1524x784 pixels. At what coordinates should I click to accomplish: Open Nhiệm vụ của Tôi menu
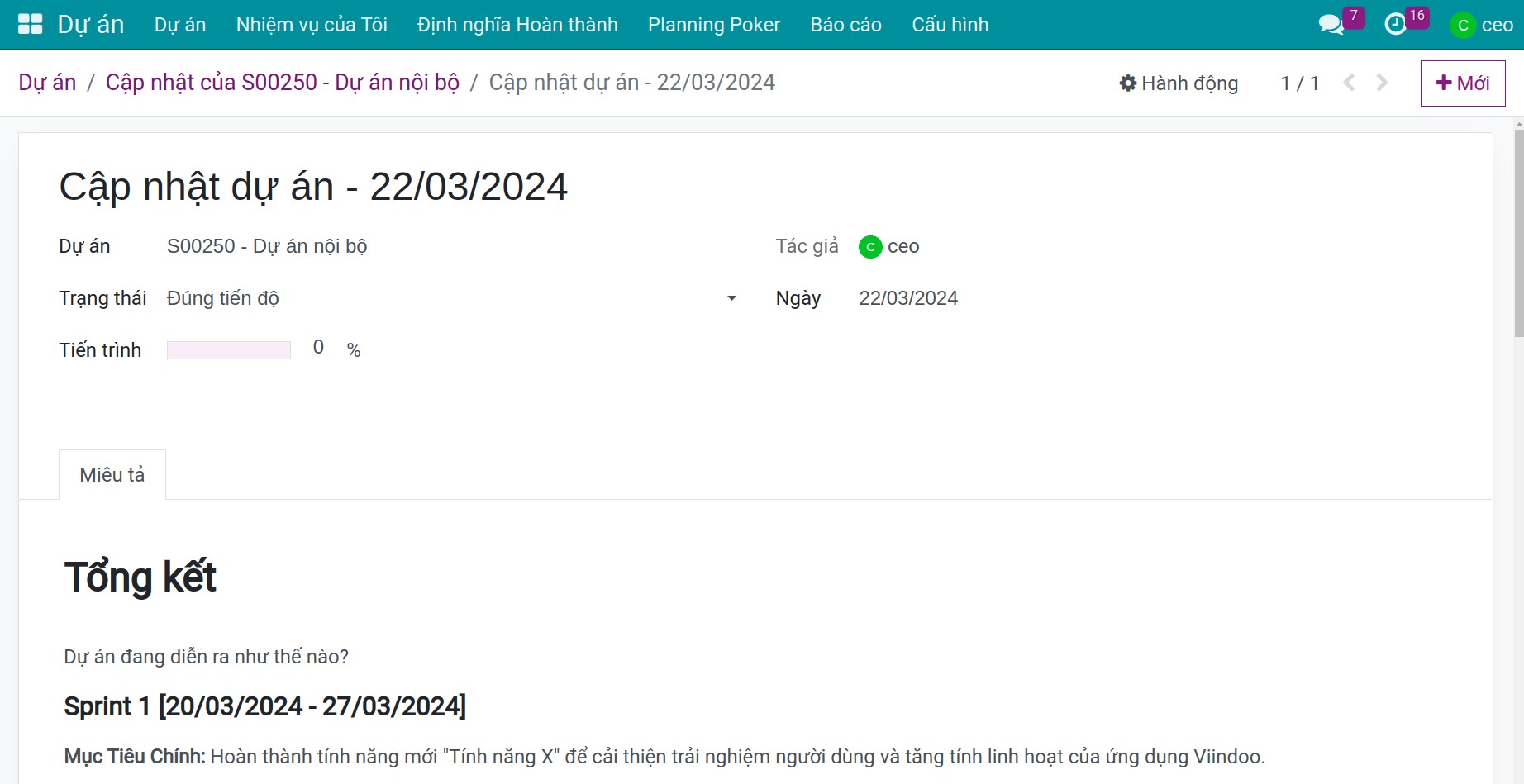click(312, 25)
